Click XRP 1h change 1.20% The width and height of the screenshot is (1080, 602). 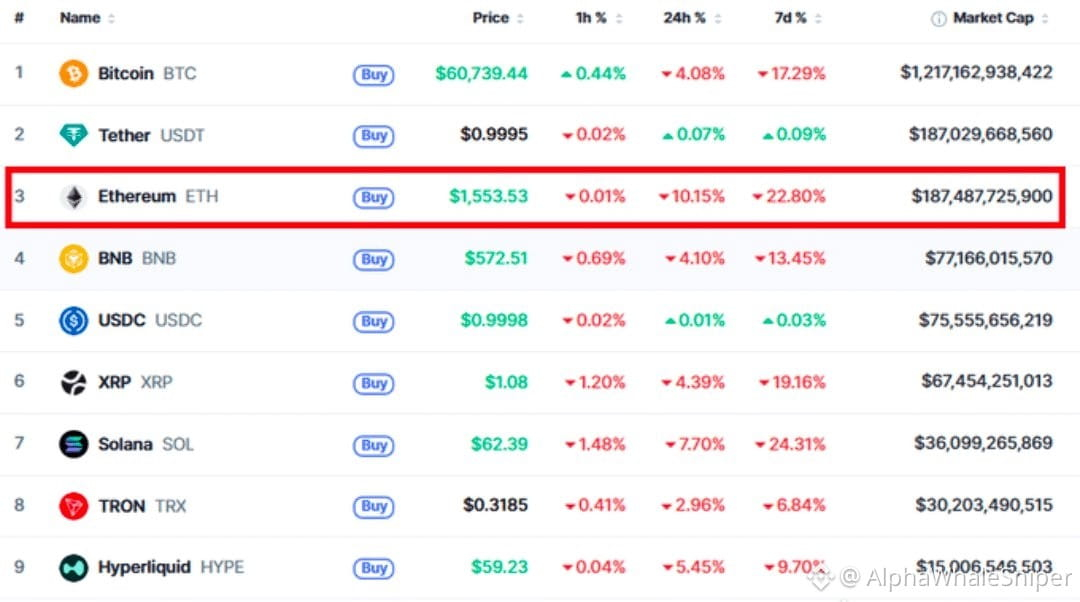595,382
